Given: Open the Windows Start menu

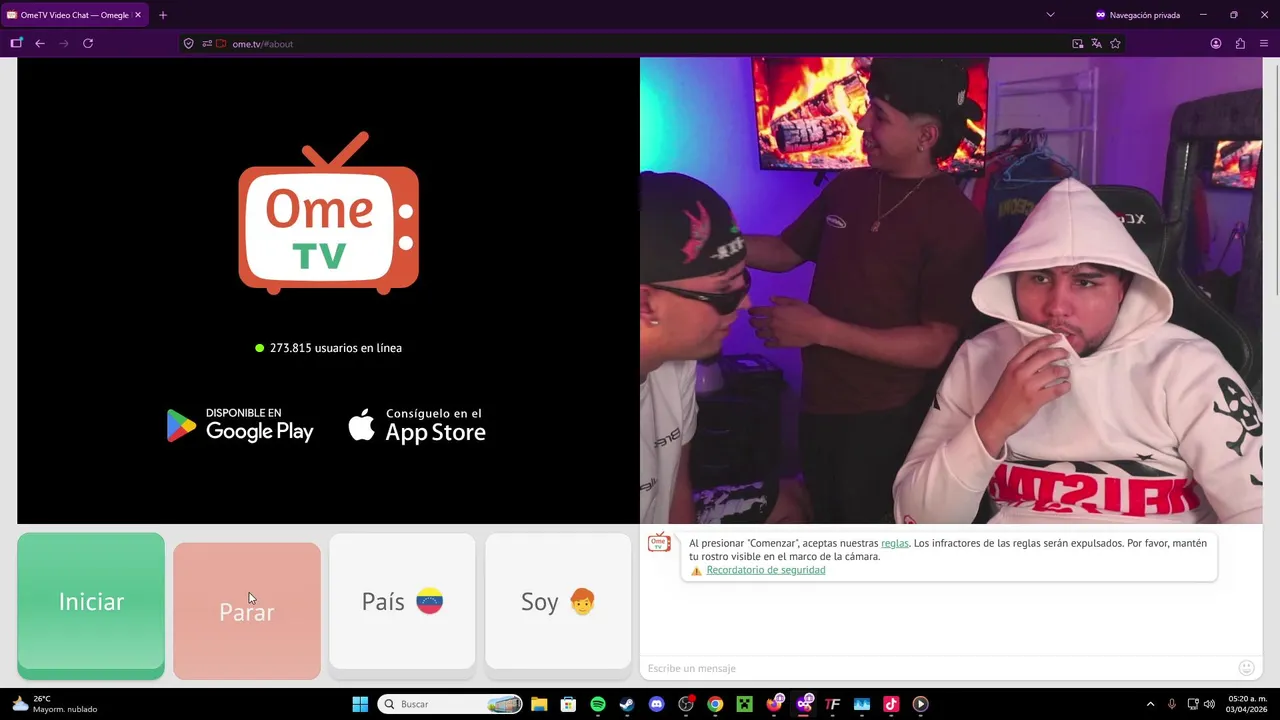Looking at the screenshot, I should (360, 704).
